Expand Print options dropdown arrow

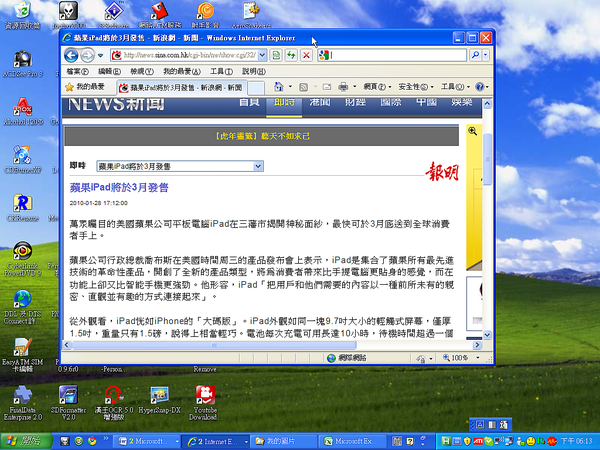pyautogui.click(x=355, y=87)
